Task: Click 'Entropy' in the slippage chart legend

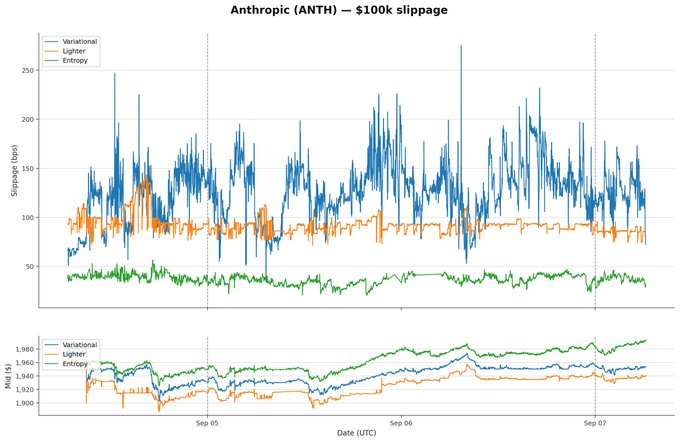Action: point(75,61)
